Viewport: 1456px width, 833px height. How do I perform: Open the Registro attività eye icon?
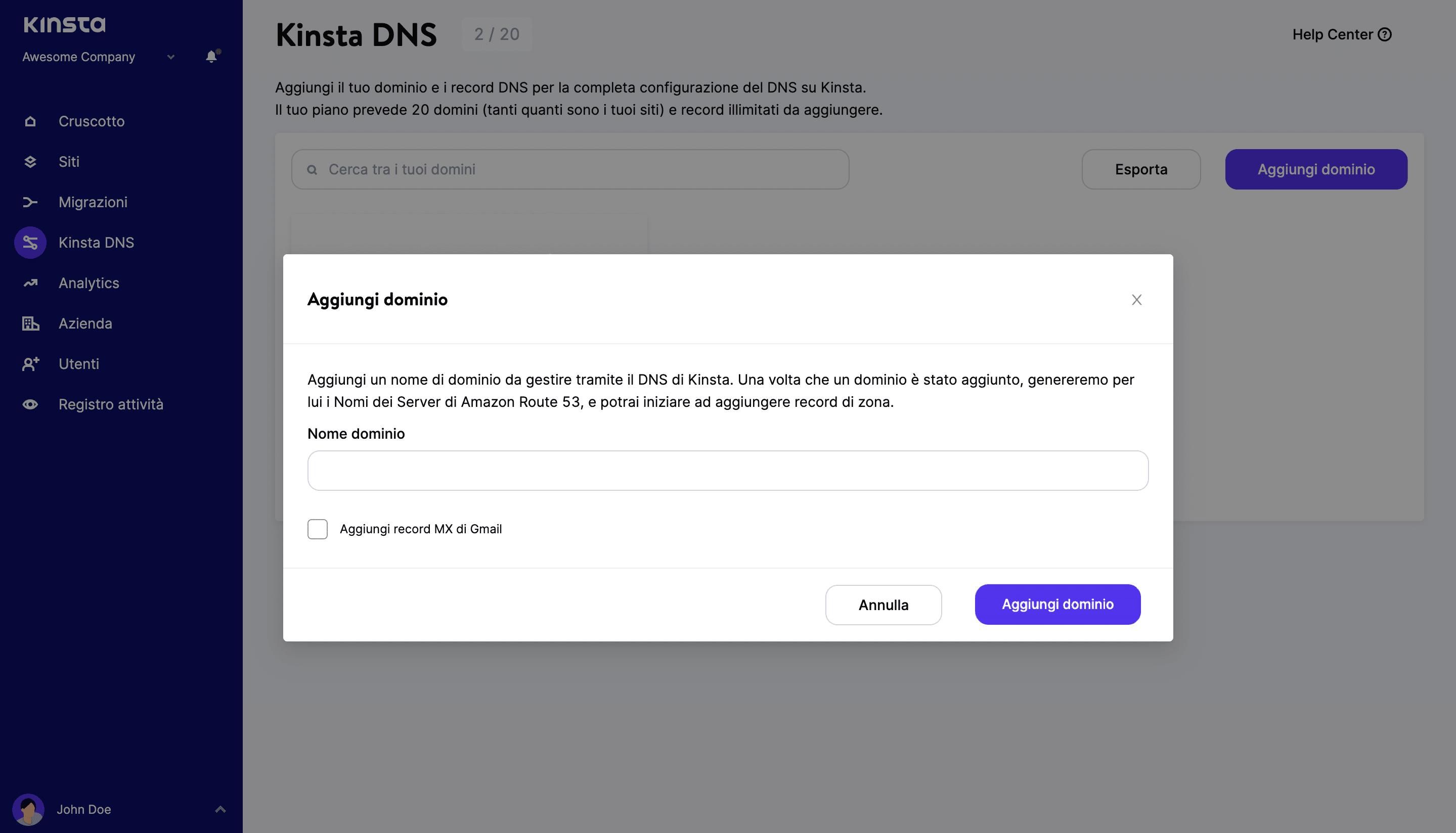(x=30, y=404)
